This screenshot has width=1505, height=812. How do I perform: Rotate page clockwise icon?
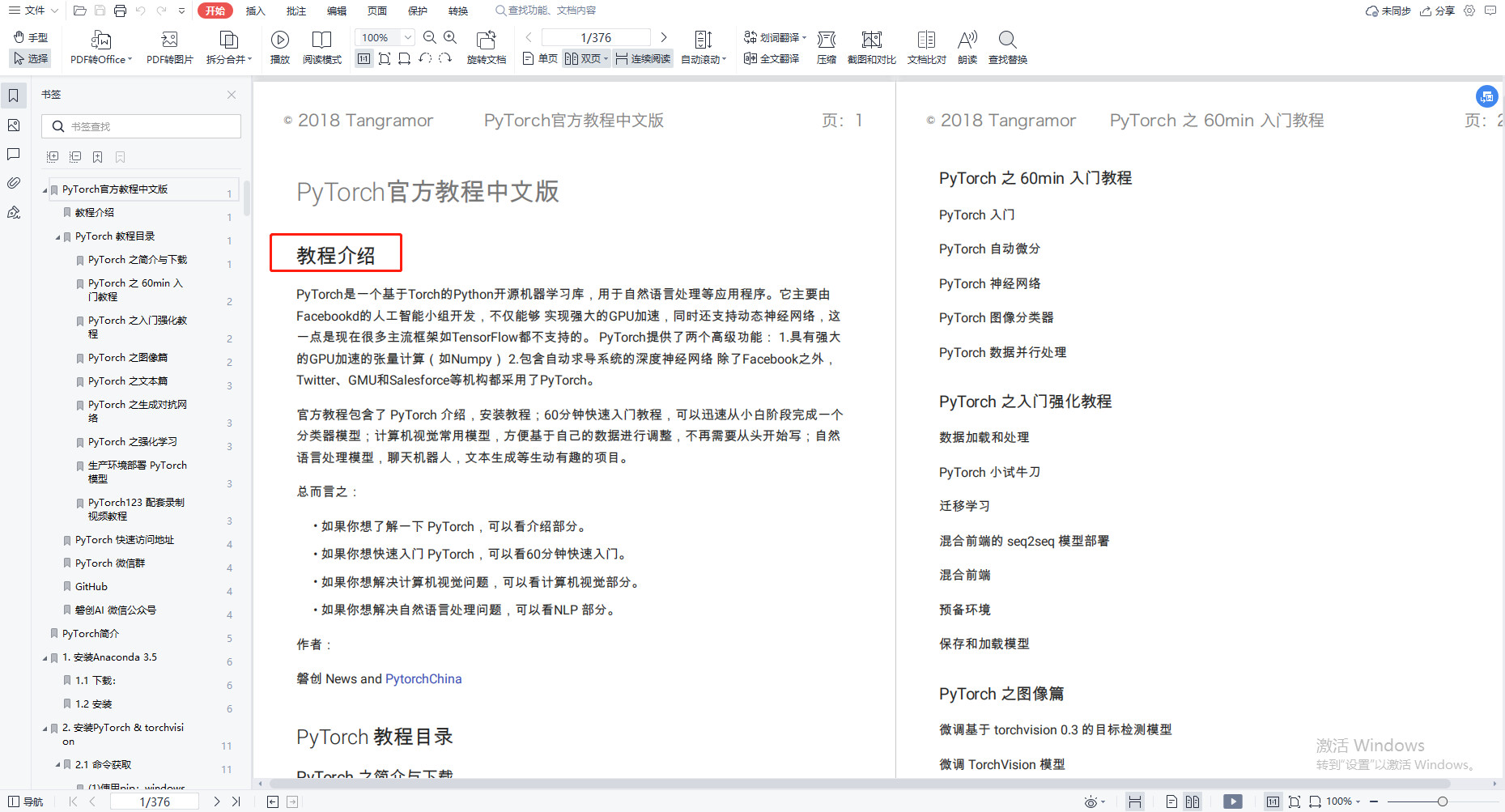445,58
